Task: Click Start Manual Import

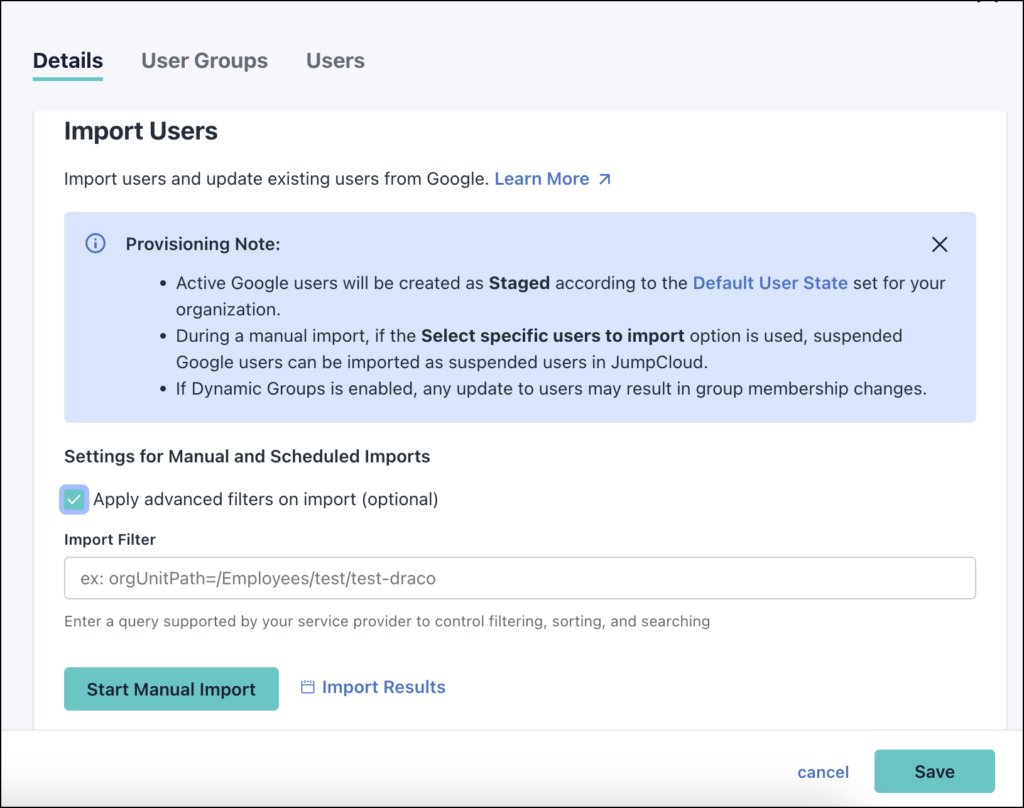Action: coord(171,689)
